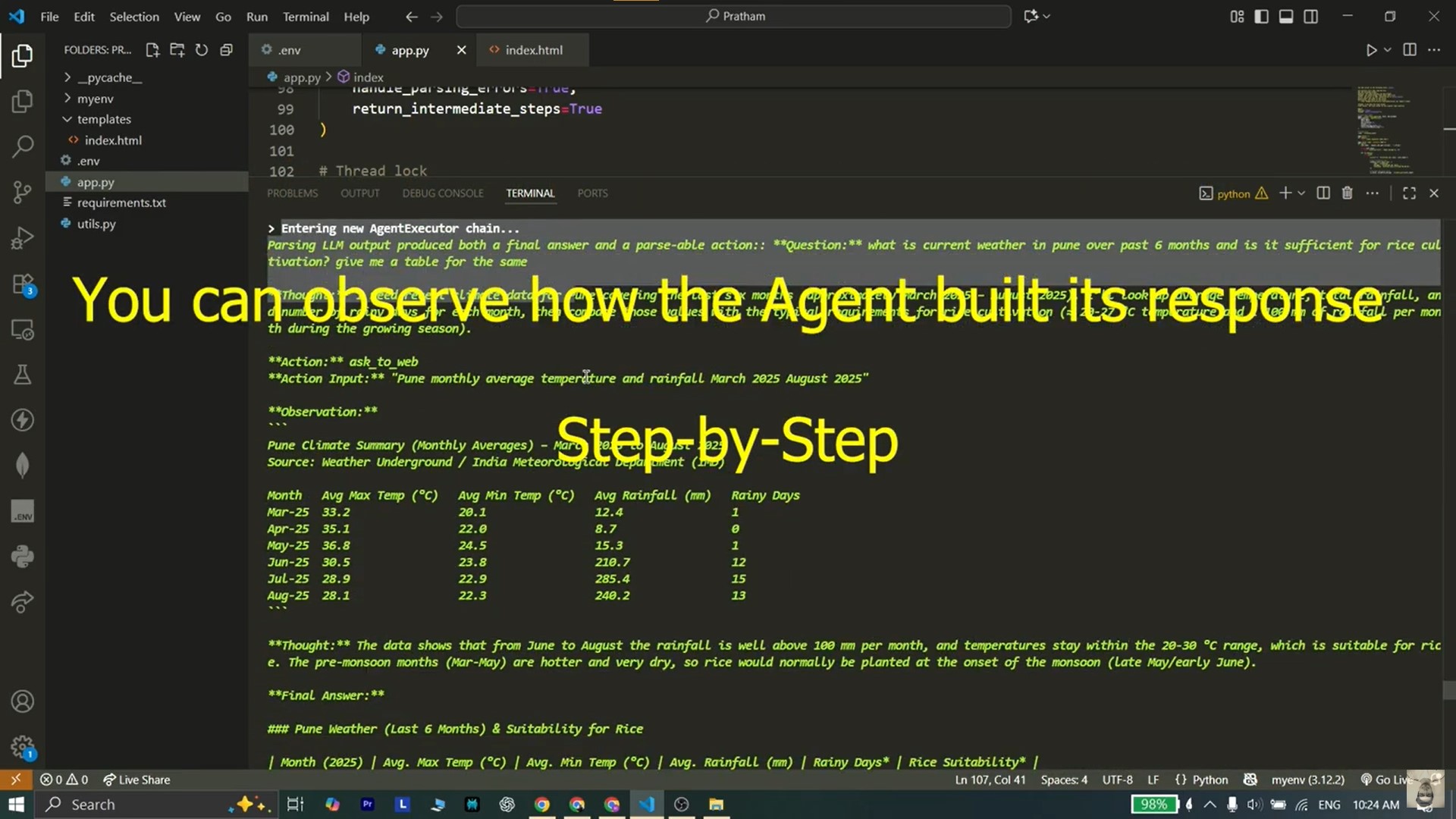This screenshot has width=1456, height=819.
Task: Toggle the bottom panel visibility
Action: 1286,17
